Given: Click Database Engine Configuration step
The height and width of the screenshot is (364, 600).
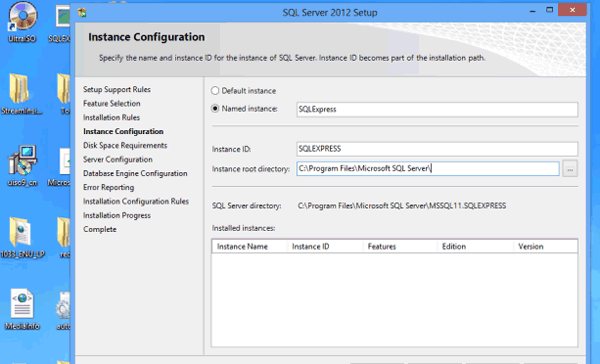Looking at the screenshot, I should 135,173.
